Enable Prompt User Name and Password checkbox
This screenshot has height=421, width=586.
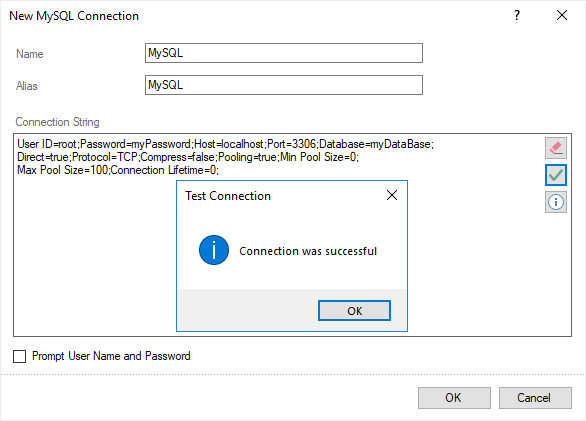click(x=20, y=356)
